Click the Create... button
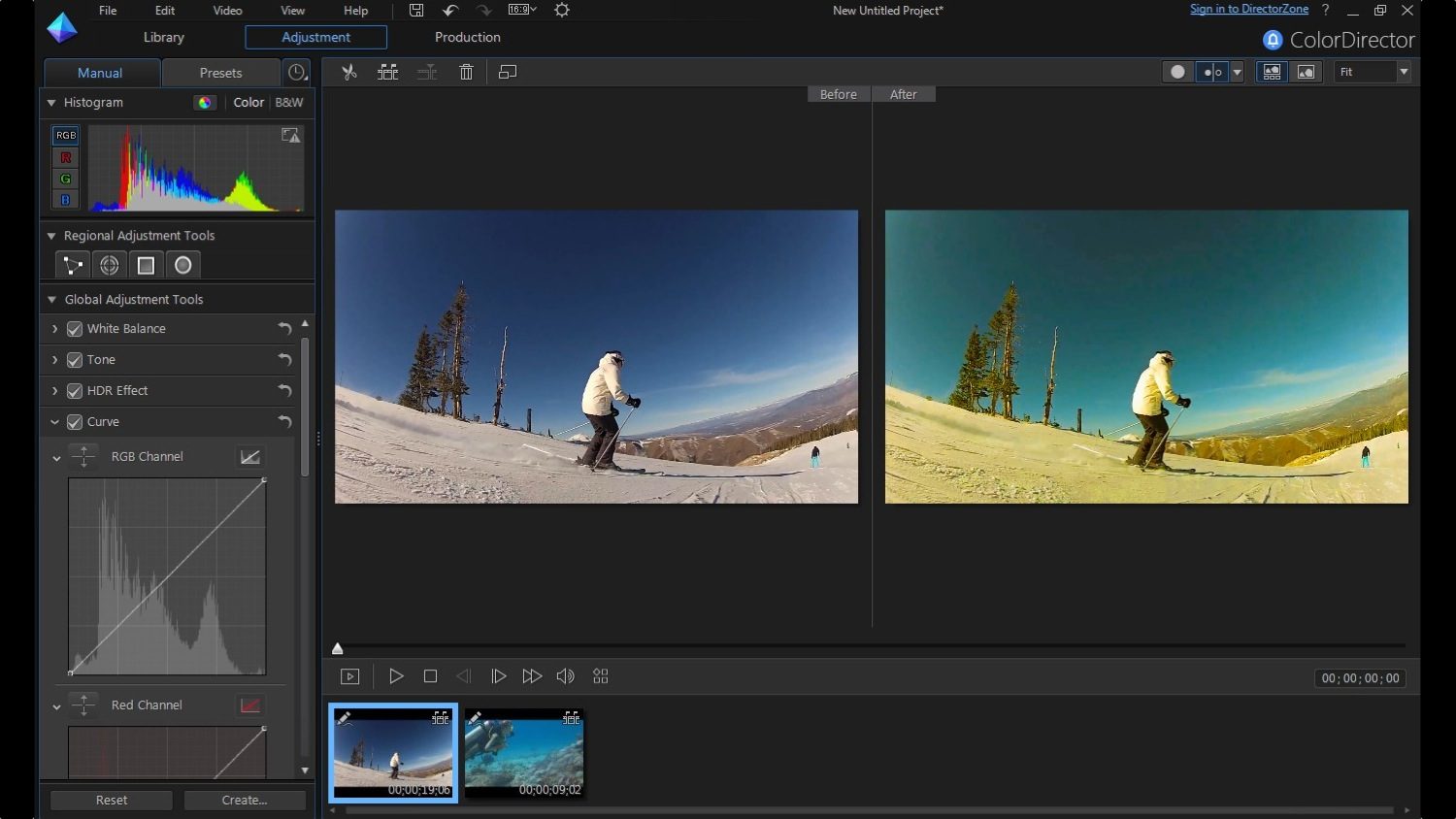 point(245,801)
